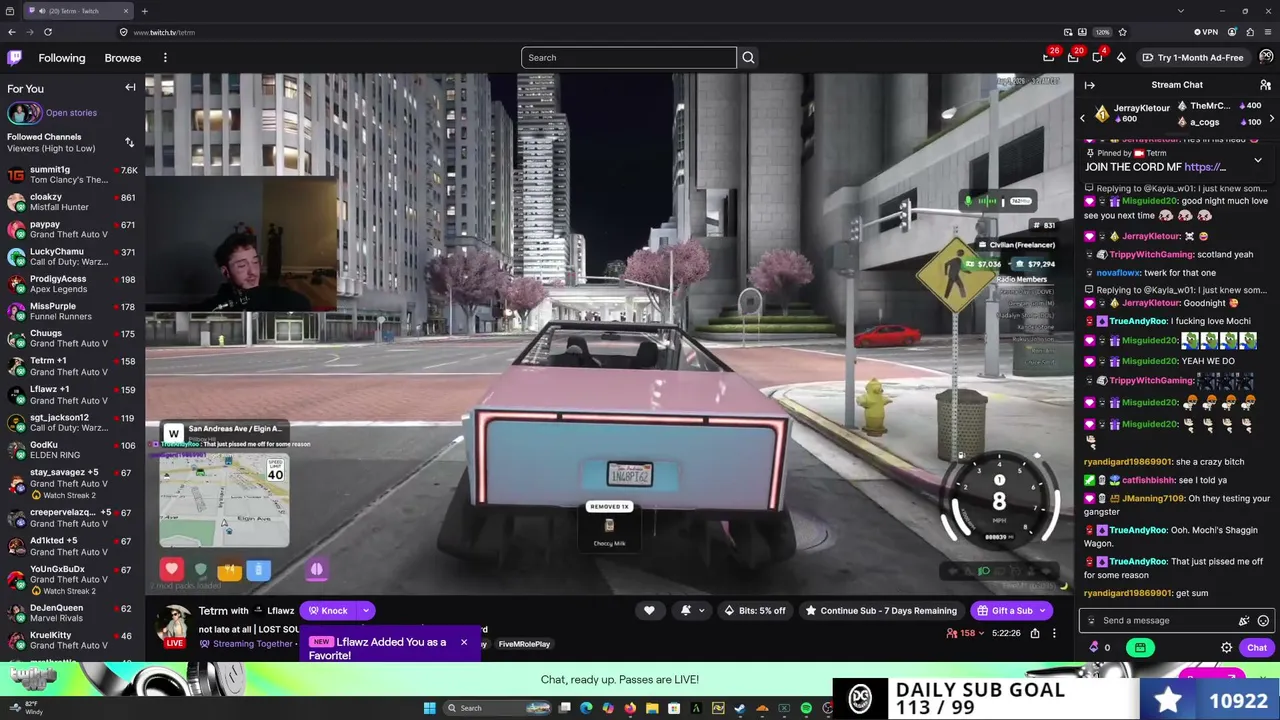
Task: Collapse the For You sidebar
Action: (130, 88)
